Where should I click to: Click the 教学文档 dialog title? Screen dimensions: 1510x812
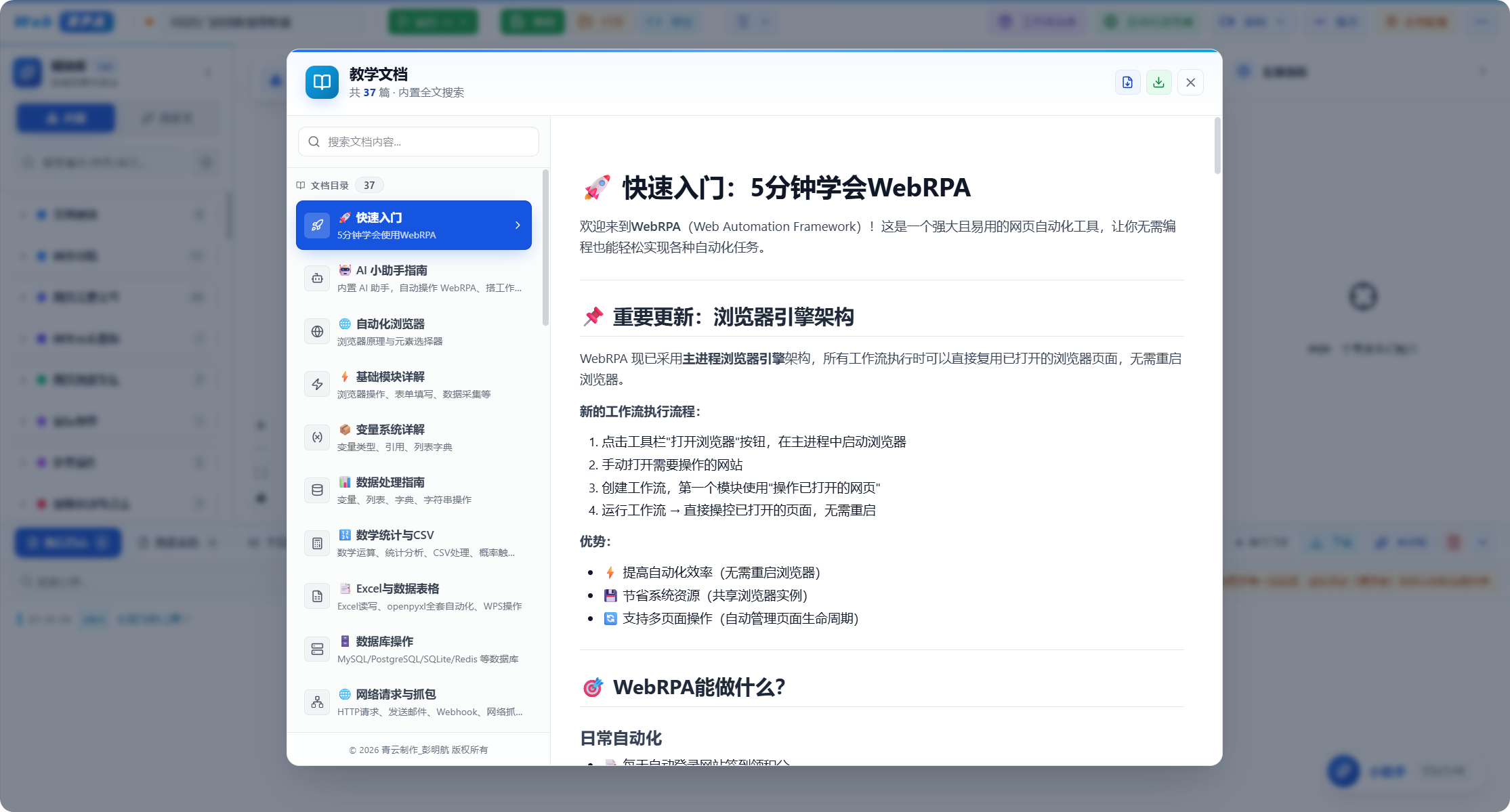[x=379, y=74]
